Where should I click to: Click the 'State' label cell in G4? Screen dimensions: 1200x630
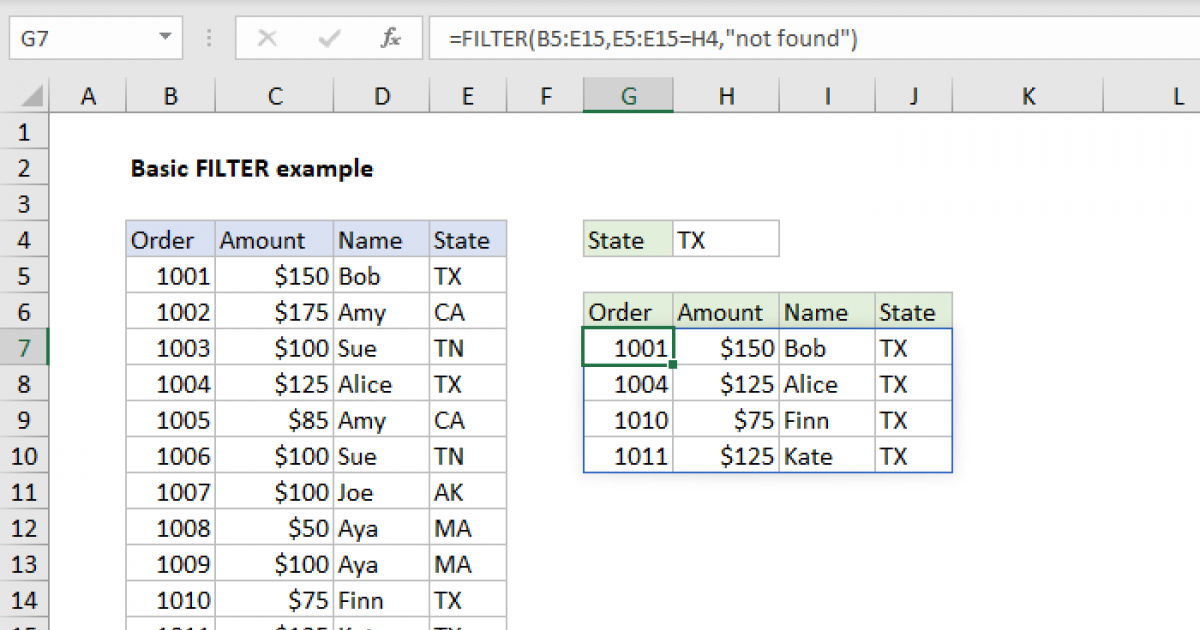coord(628,240)
